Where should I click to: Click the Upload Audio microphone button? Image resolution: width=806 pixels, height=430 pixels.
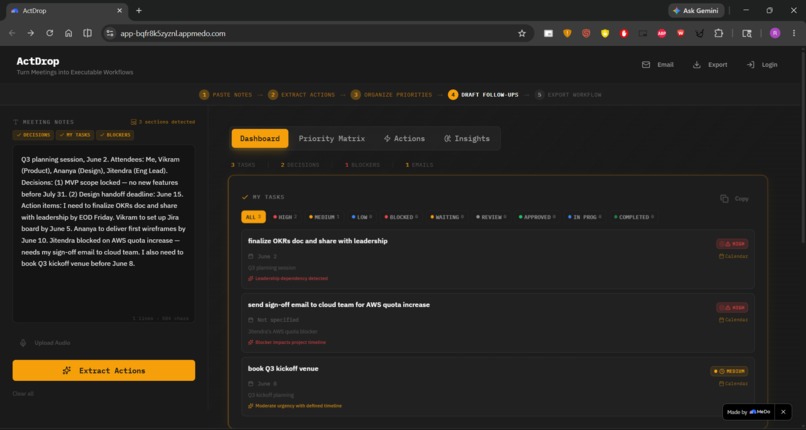[x=45, y=343]
